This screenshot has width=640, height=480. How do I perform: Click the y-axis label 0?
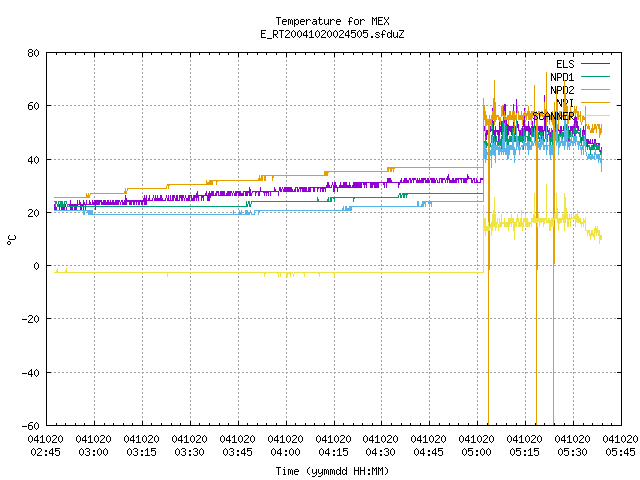coord(37,266)
